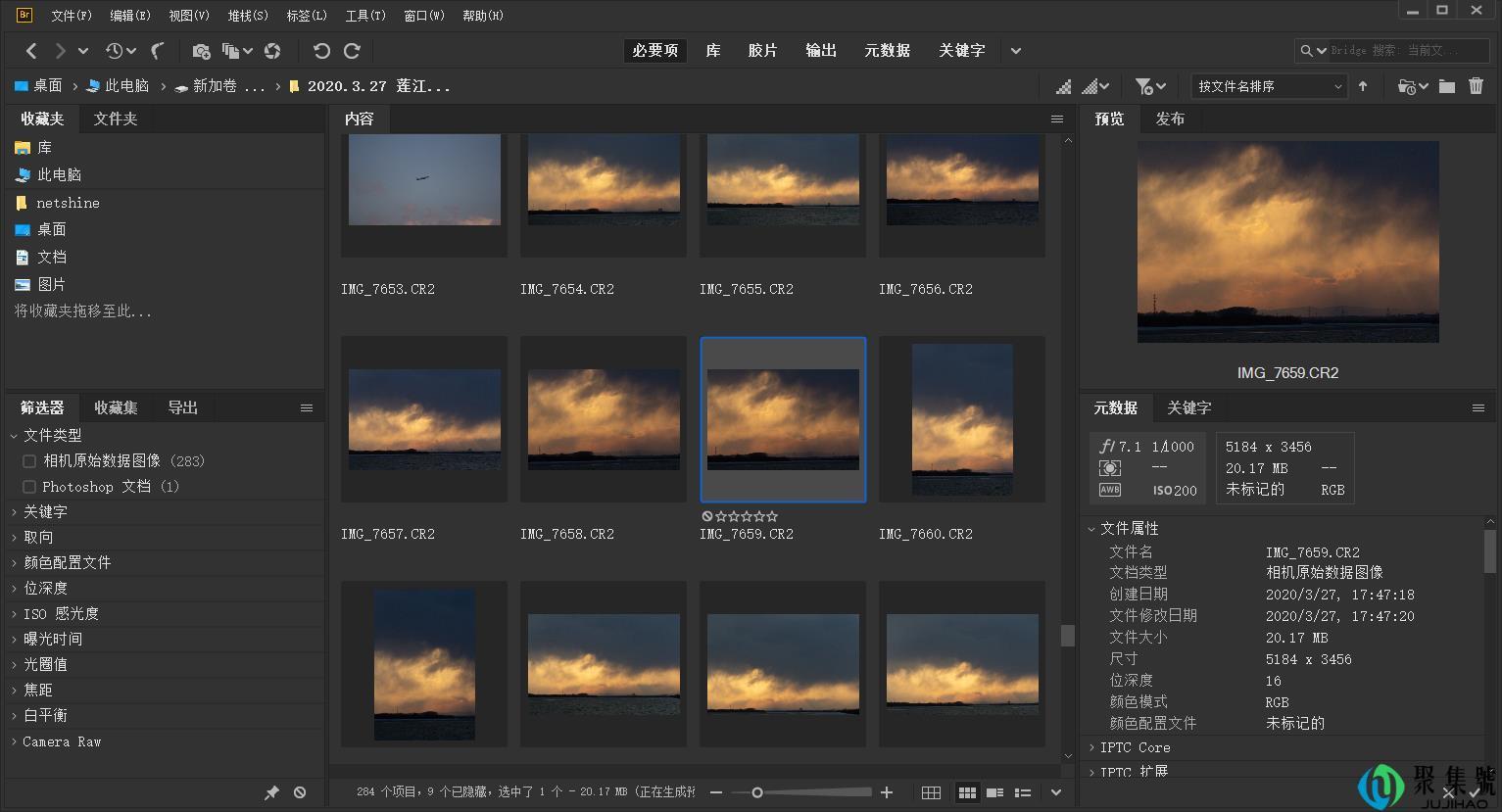Image resolution: width=1502 pixels, height=812 pixels.
Task: Expand the IPTC Core metadata section
Action: (1090, 746)
